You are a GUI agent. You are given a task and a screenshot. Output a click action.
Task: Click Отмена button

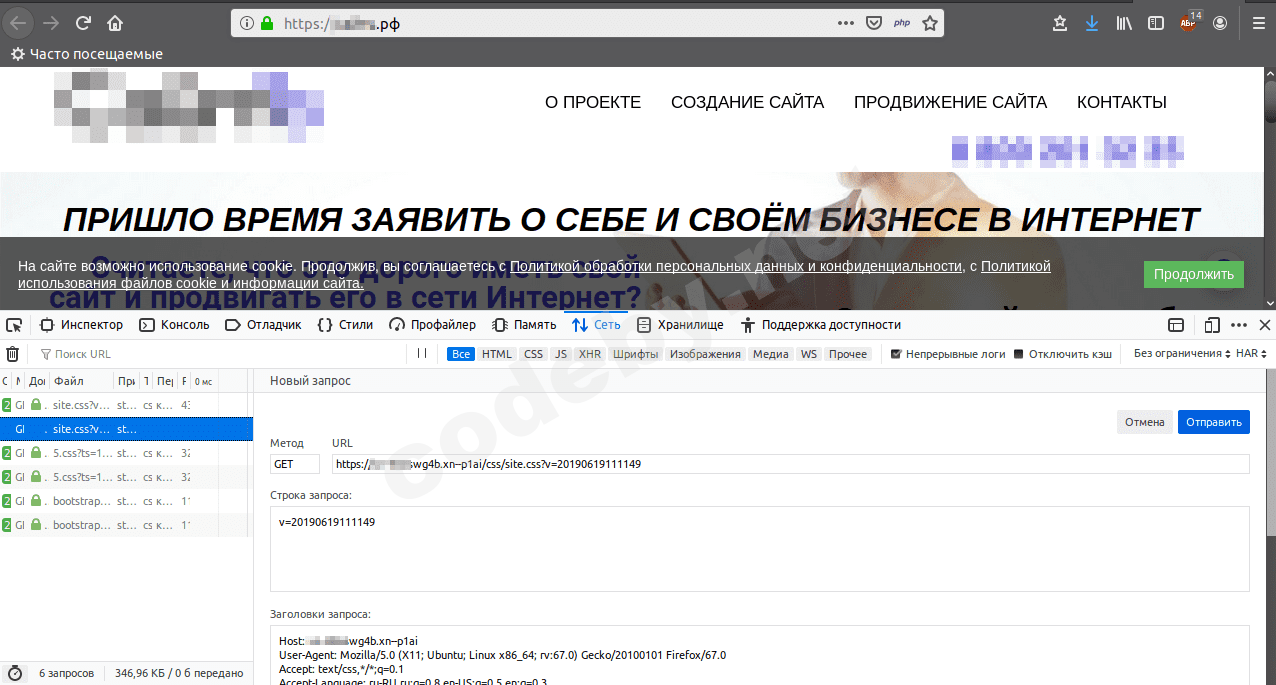coord(1145,422)
